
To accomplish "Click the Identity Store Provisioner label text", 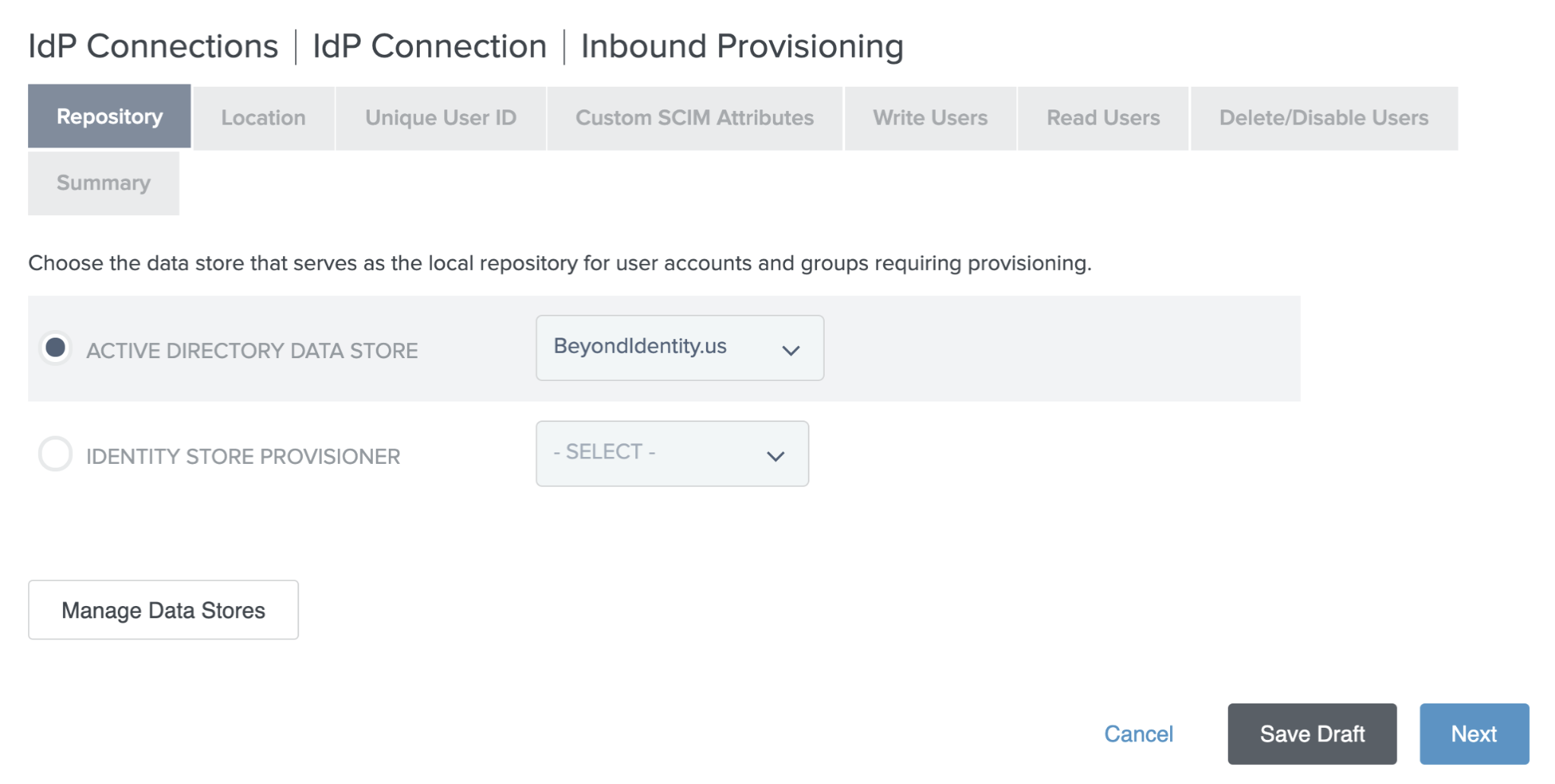I will click(x=243, y=456).
